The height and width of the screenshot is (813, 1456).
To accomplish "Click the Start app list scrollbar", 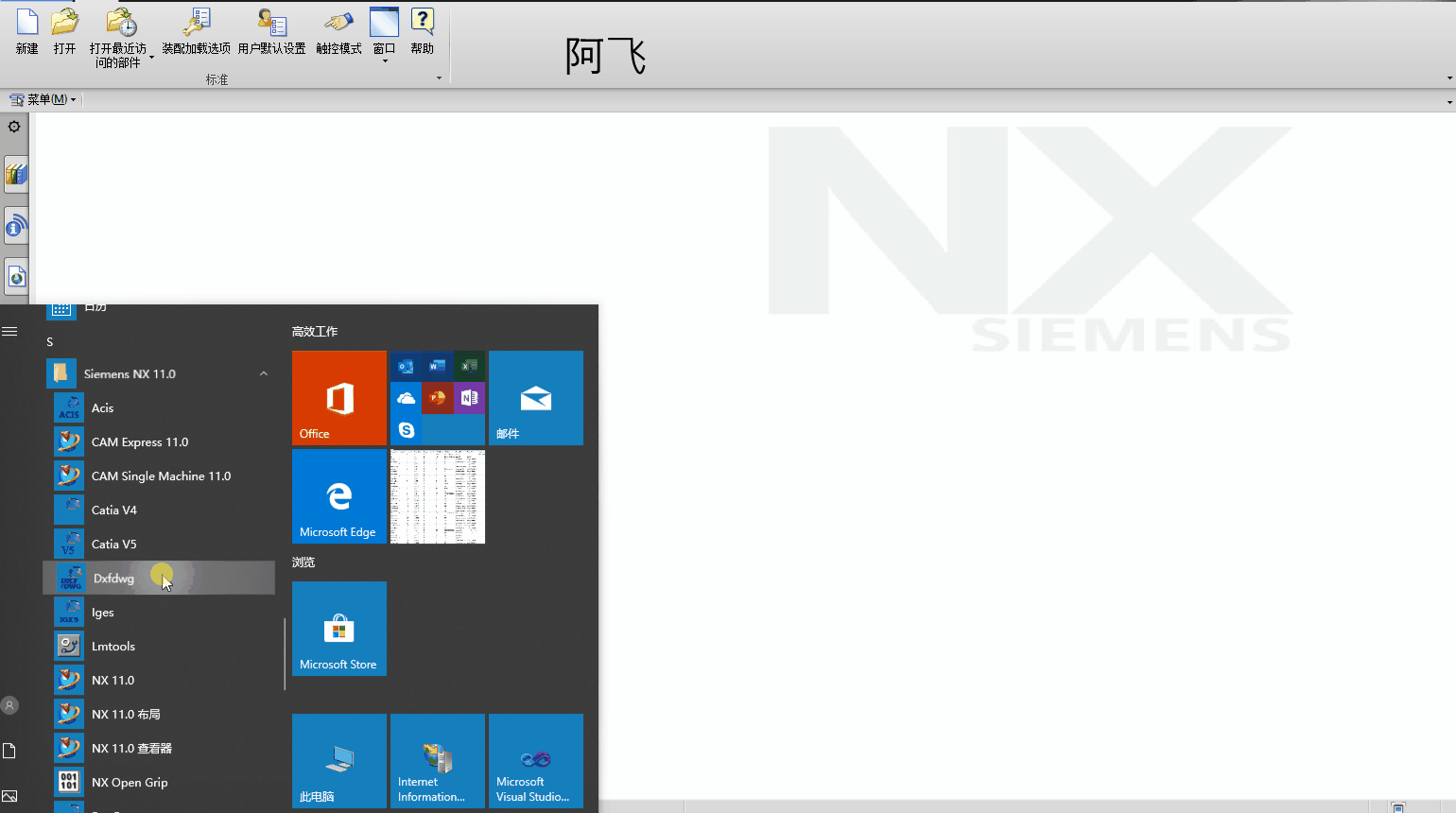I will pos(285,654).
